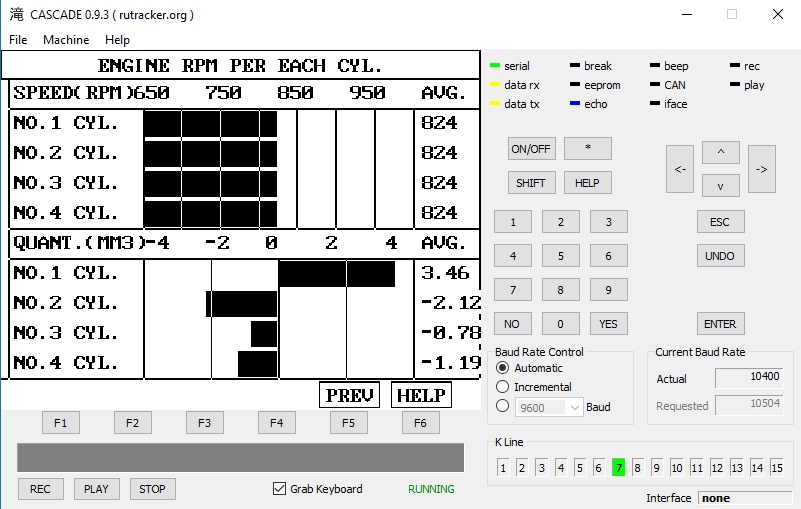The width and height of the screenshot is (801, 509).
Task: Click the ENTER button
Action: [x=720, y=324]
